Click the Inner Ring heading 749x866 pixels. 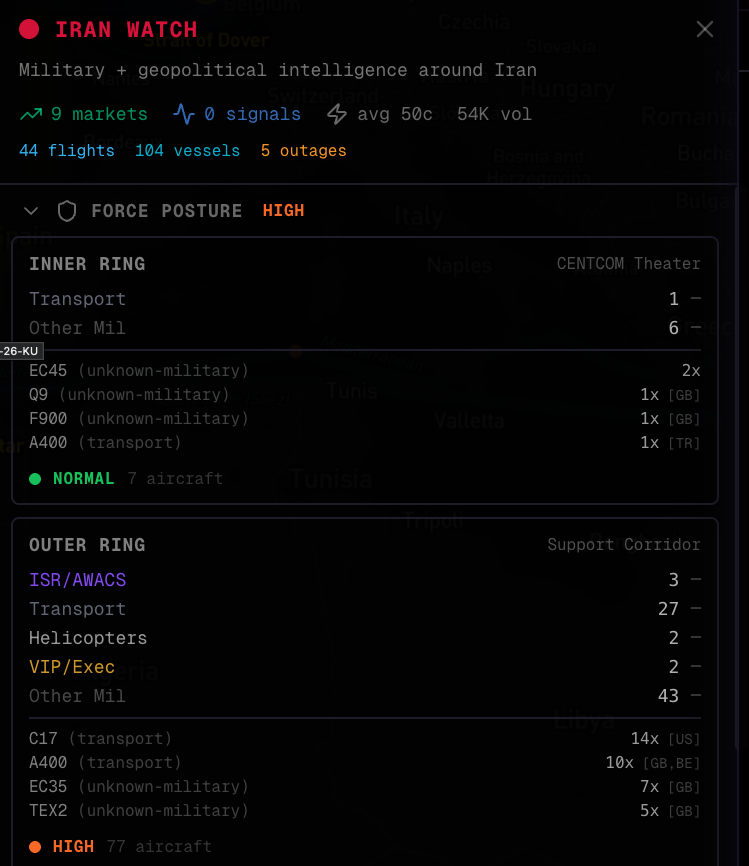pyautogui.click(x=87, y=264)
